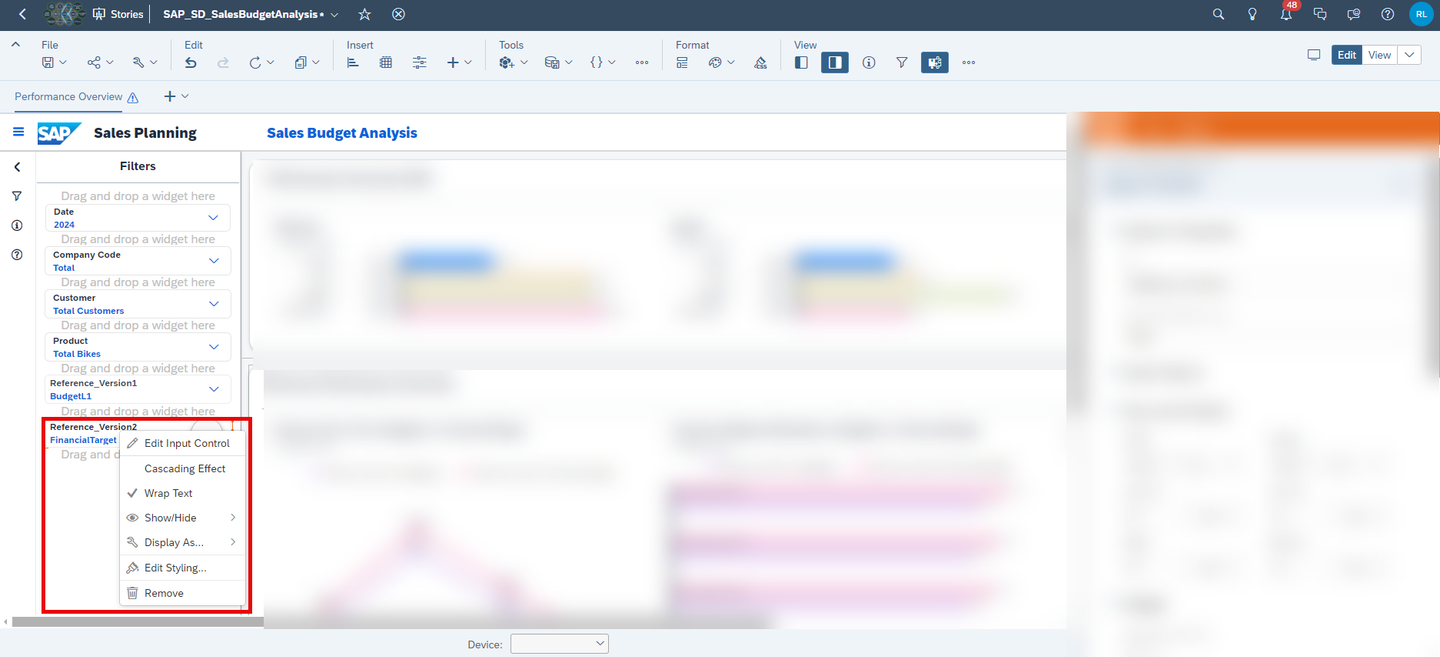Open the RL user profile avatar
This screenshot has height=657, width=1440.
pos(1420,14)
